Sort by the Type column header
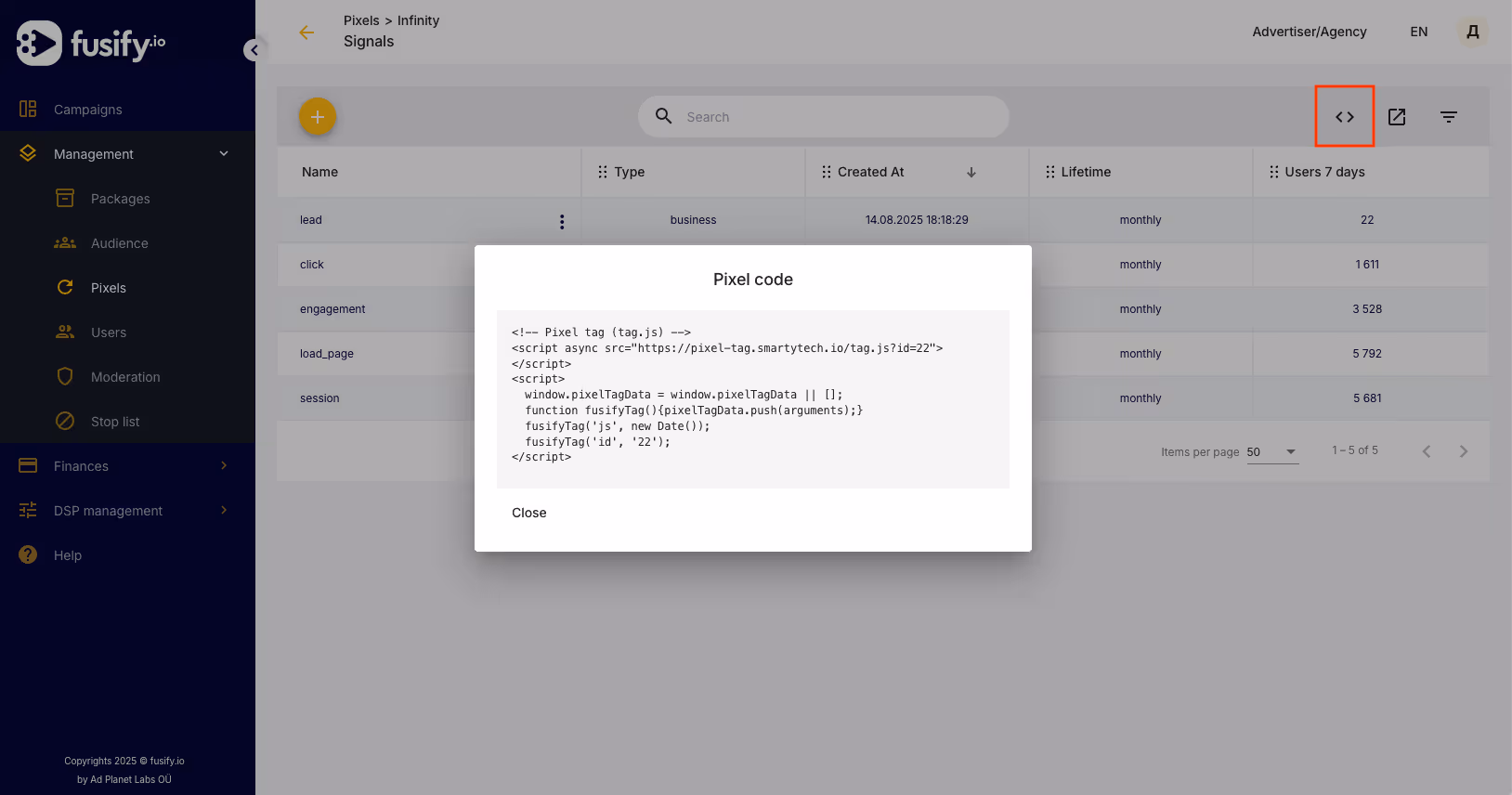 (x=630, y=172)
